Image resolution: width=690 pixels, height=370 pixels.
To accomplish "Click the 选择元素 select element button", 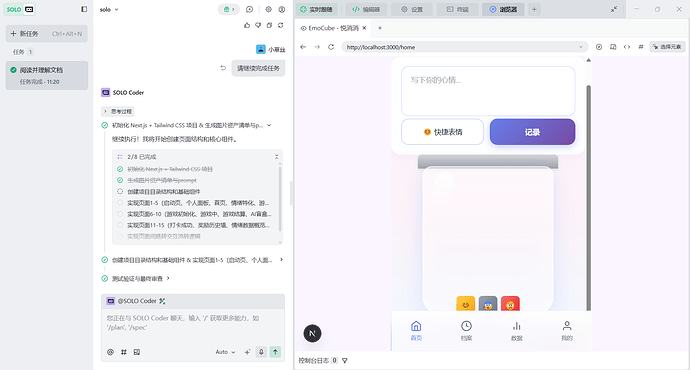I will 667,47.
